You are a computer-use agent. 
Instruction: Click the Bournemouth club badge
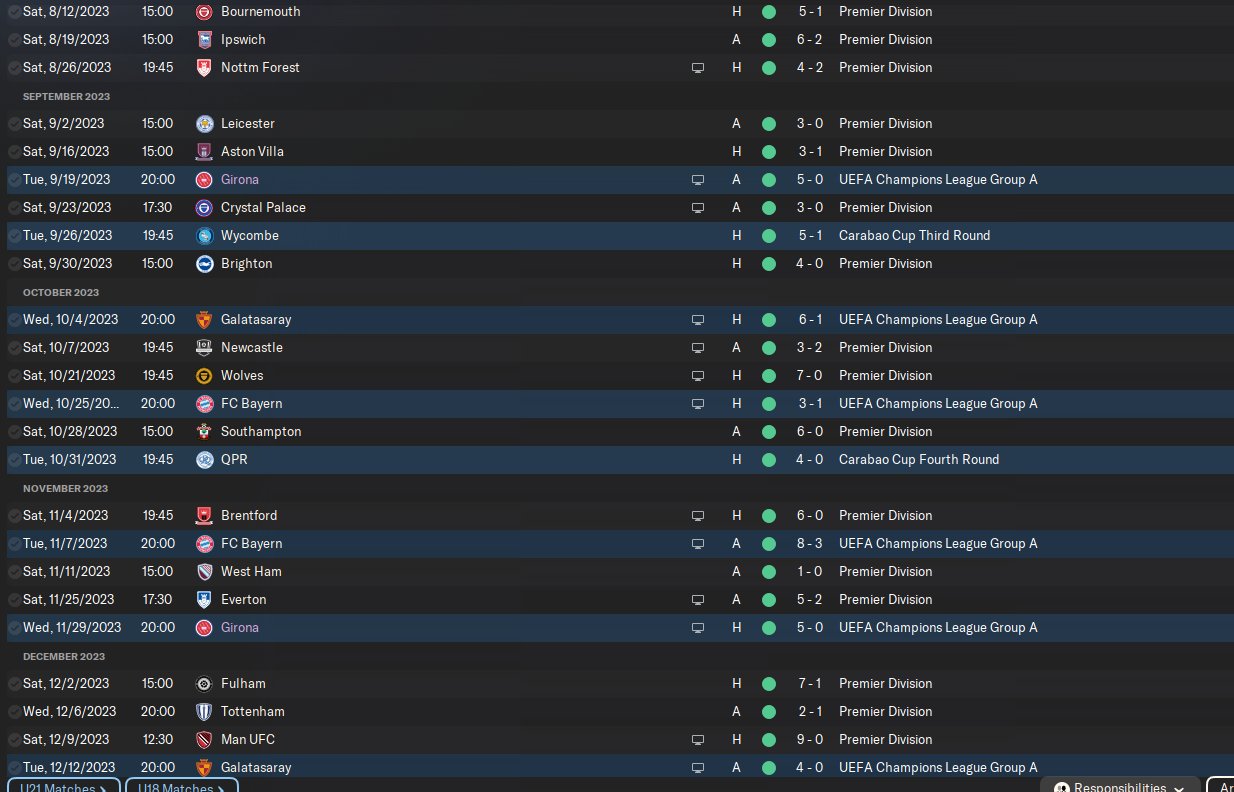[205, 12]
